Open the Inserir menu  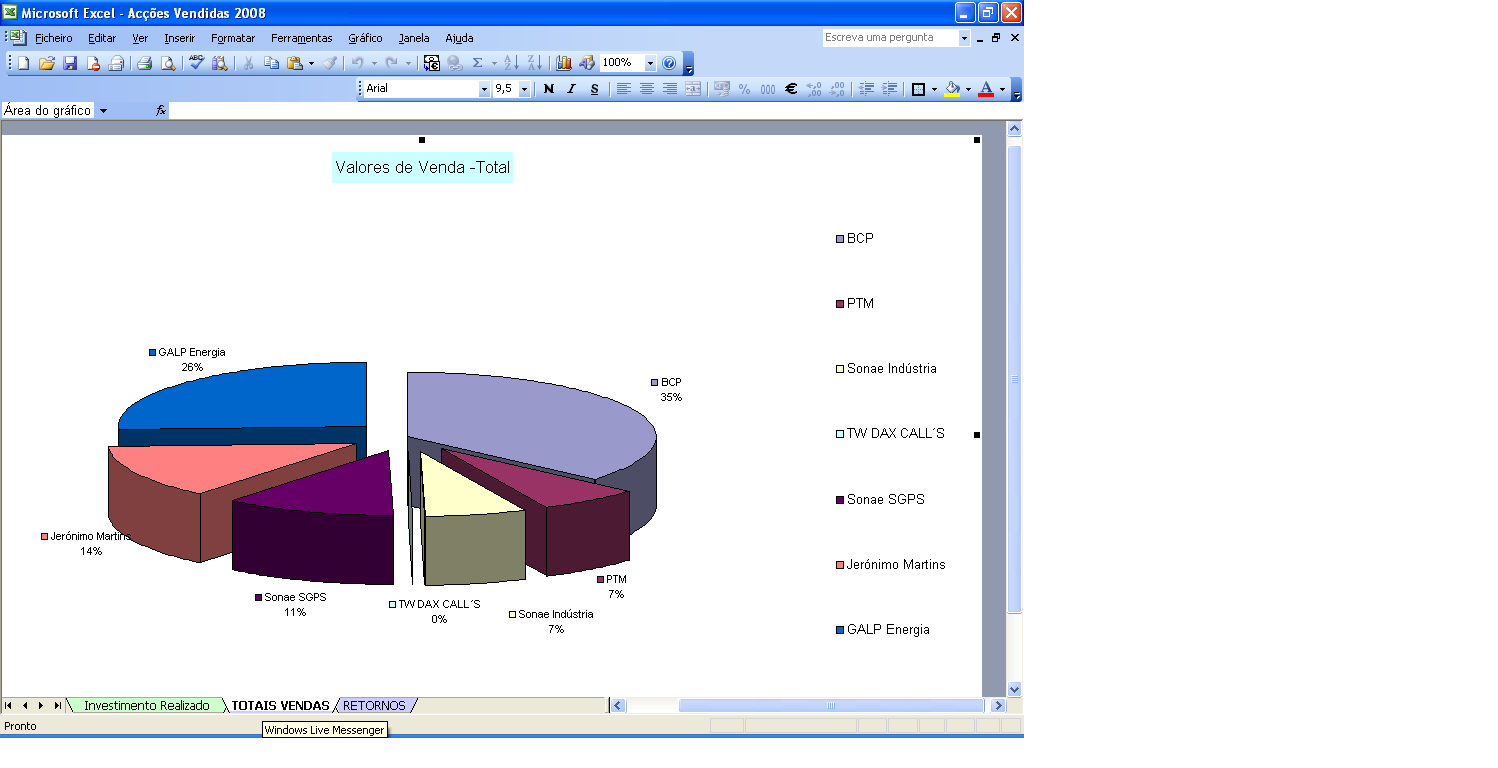tap(180, 38)
